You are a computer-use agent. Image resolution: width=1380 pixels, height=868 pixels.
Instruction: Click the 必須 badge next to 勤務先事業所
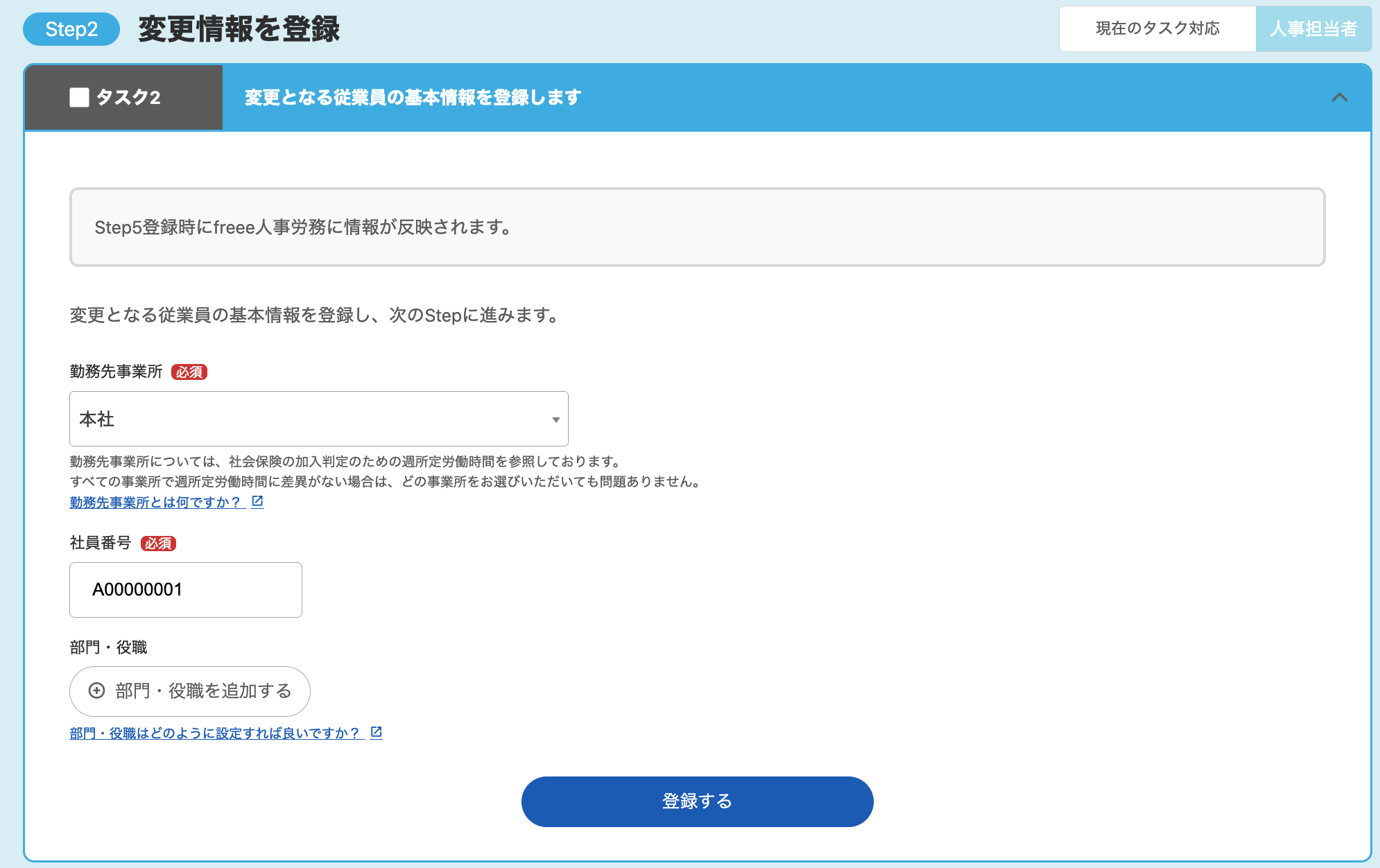coord(189,372)
